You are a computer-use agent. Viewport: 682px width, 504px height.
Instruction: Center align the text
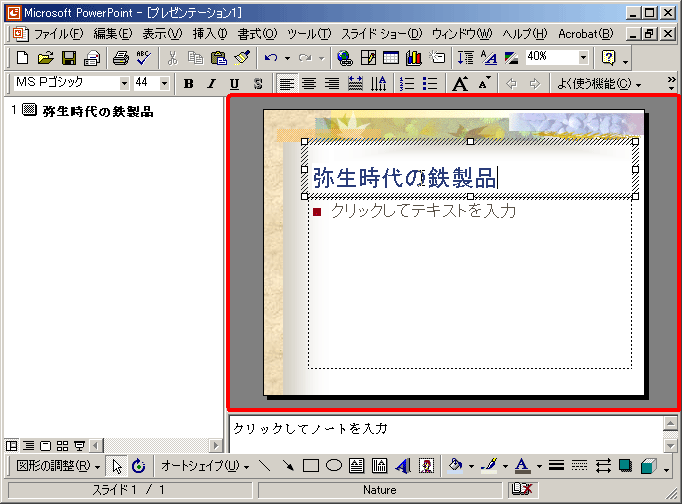coord(309,83)
